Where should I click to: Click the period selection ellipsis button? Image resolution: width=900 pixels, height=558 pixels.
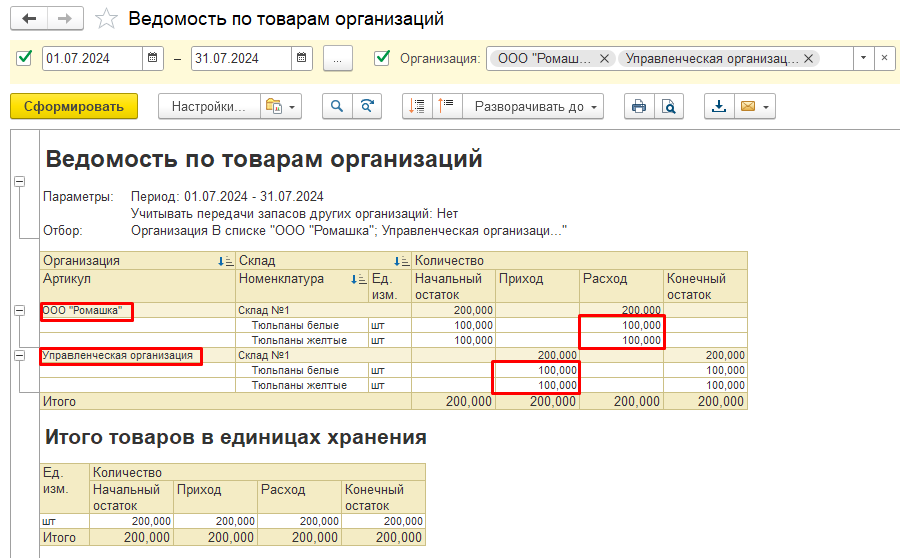click(x=338, y=58)
